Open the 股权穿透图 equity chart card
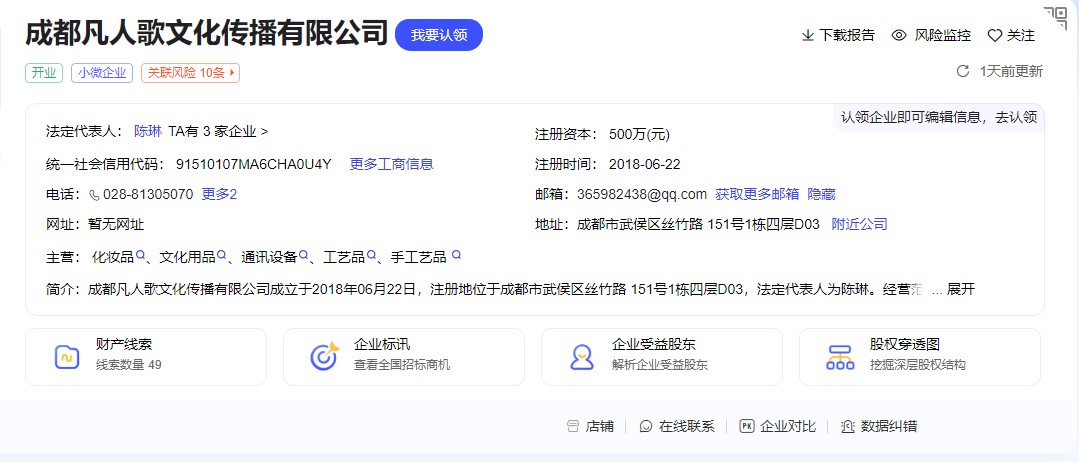1079x462 pixels. click(x=920, y=356)
